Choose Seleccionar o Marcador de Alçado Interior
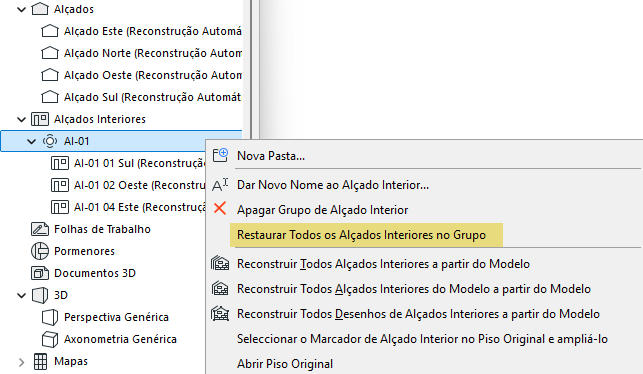Screen dimensions: 643x374 [x=422, y=339]
